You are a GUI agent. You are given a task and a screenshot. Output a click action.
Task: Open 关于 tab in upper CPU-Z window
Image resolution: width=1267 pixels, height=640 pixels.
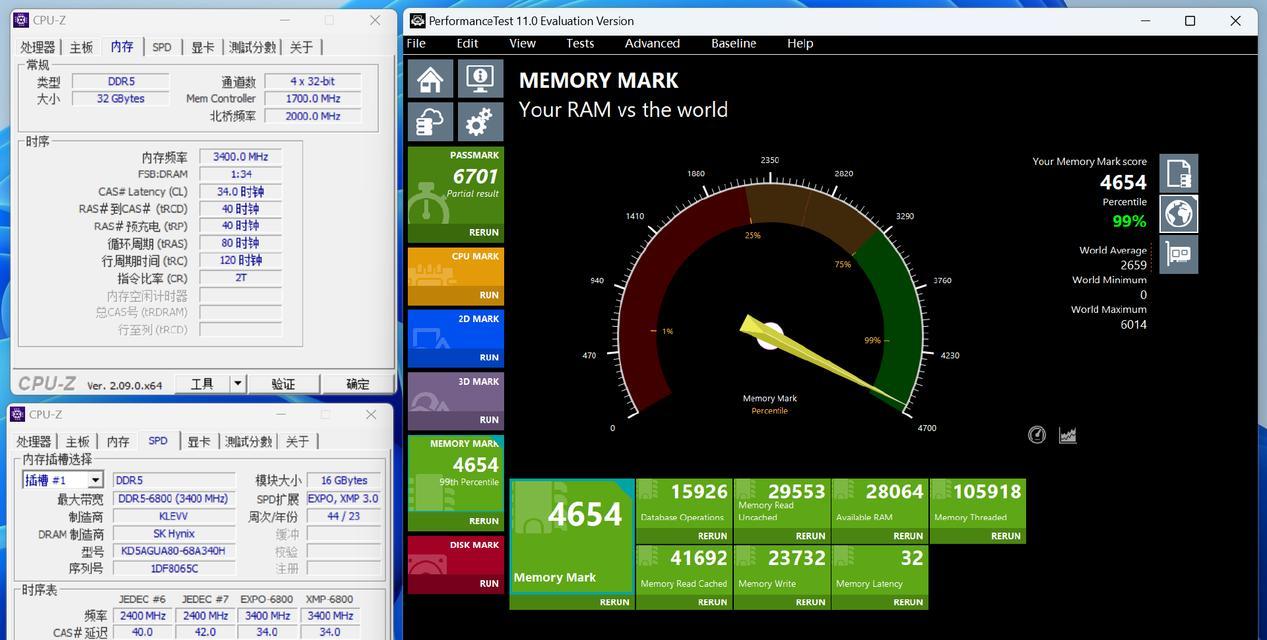tap(301, 47)
